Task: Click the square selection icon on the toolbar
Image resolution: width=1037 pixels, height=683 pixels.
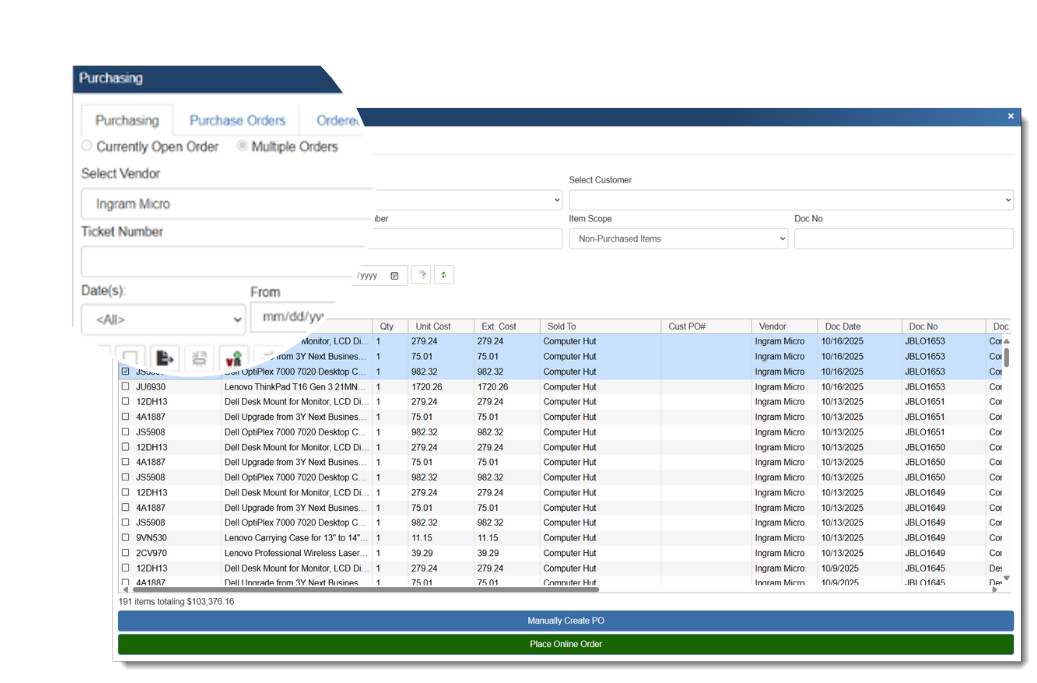Action: [x=132, y=358]
